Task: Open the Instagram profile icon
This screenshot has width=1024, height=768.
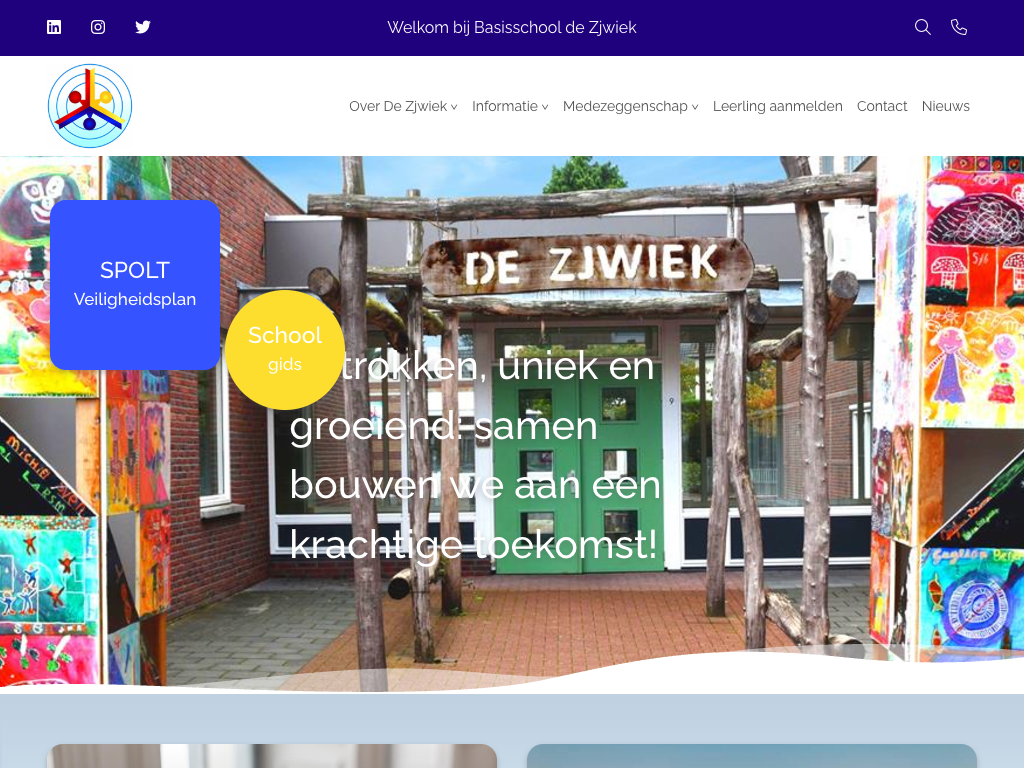Action: click(x=98, y=27)
